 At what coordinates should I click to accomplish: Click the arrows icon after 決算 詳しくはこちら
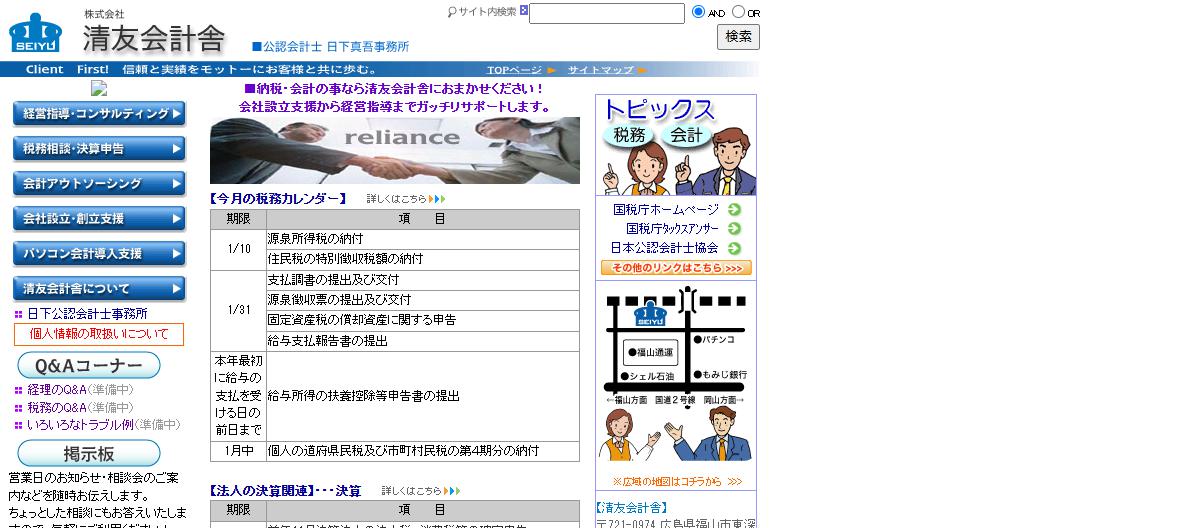click(x=452, y=491)
